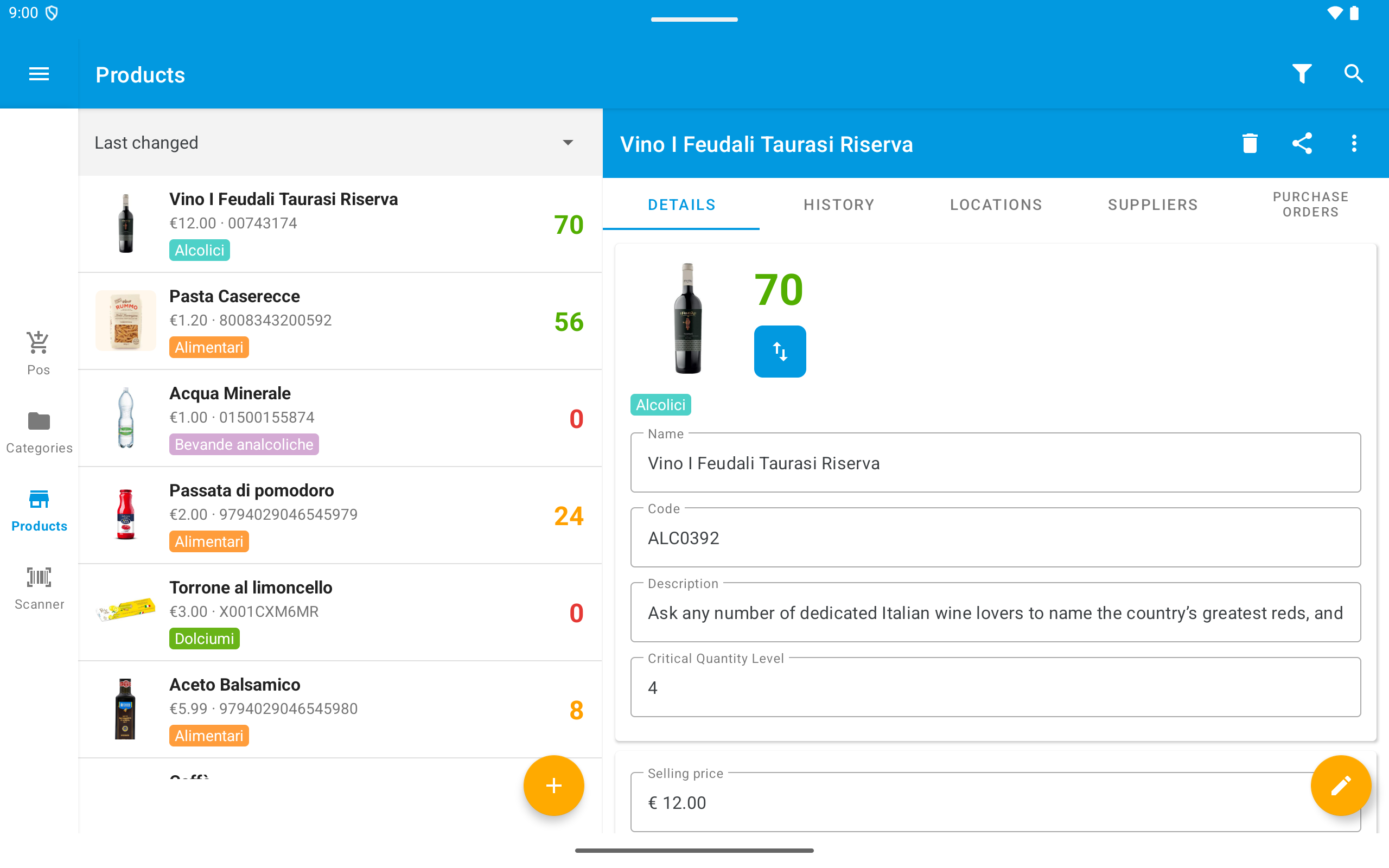Click the Selling price field
Image resolution: width=1389 pixels, height=868 pixels.
995,802
